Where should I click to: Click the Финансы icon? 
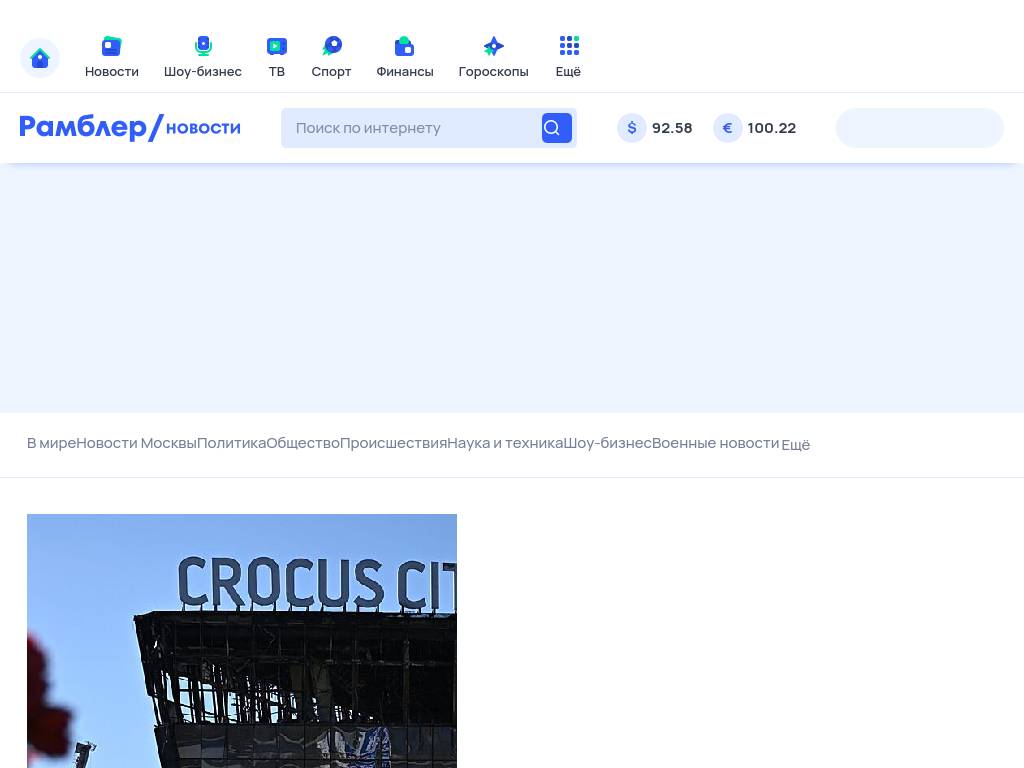click(405, 47)
